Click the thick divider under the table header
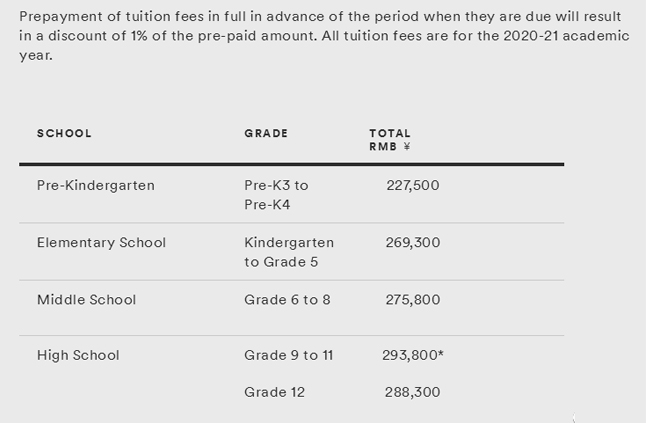This screenshot has height=423, width=646. pos(291,163)
